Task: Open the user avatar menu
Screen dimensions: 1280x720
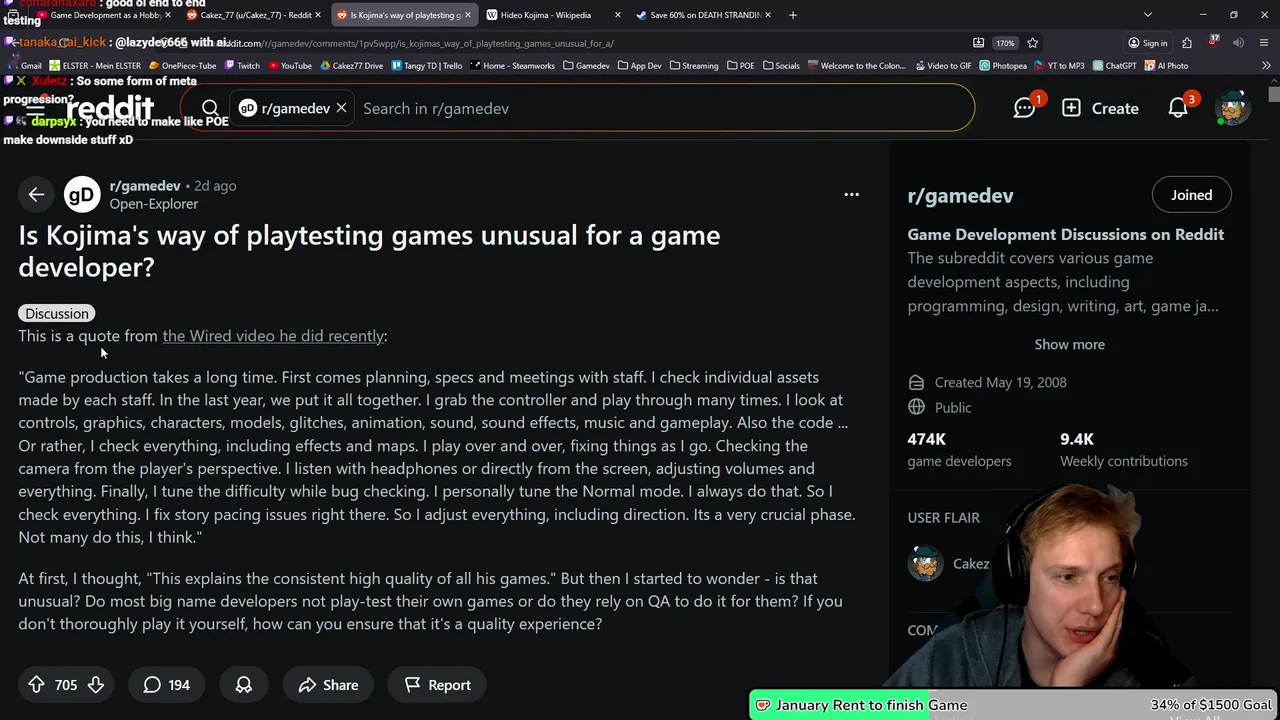Action: (x=1232, y=108)
